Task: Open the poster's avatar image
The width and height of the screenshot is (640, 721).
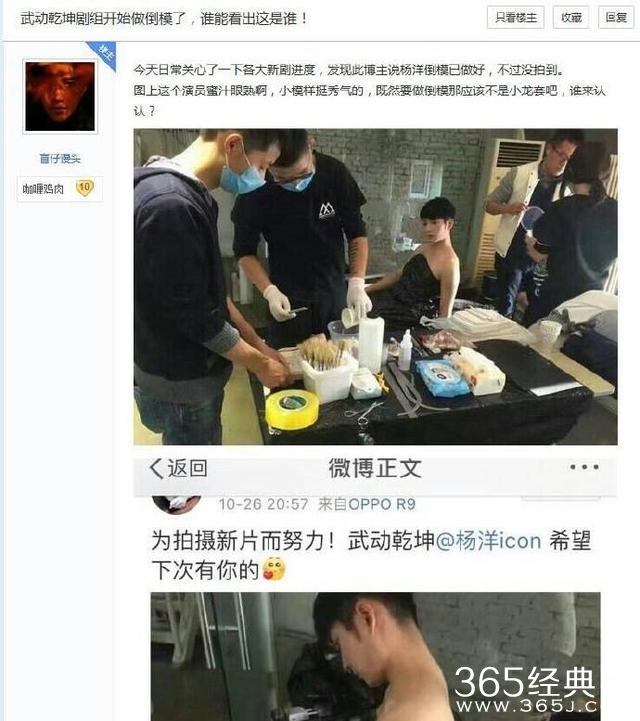Action: tap(60, 97)
